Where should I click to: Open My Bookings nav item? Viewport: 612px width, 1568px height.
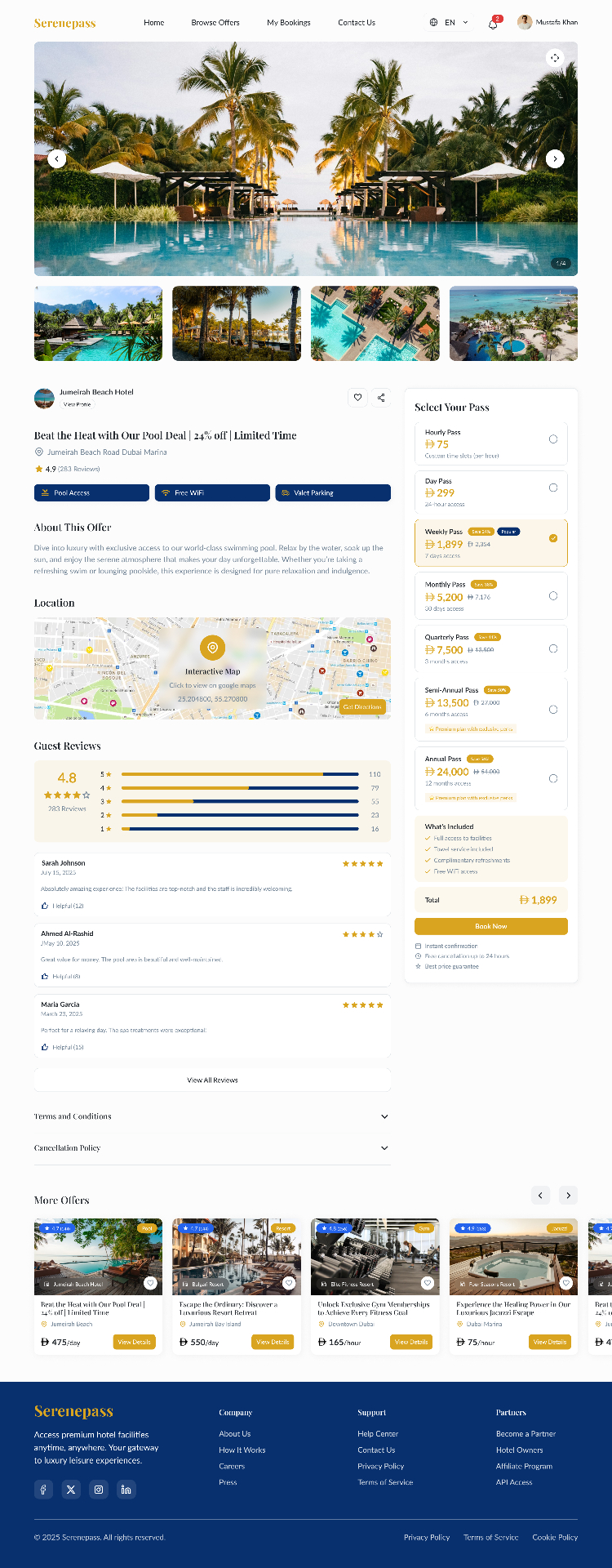289,23
